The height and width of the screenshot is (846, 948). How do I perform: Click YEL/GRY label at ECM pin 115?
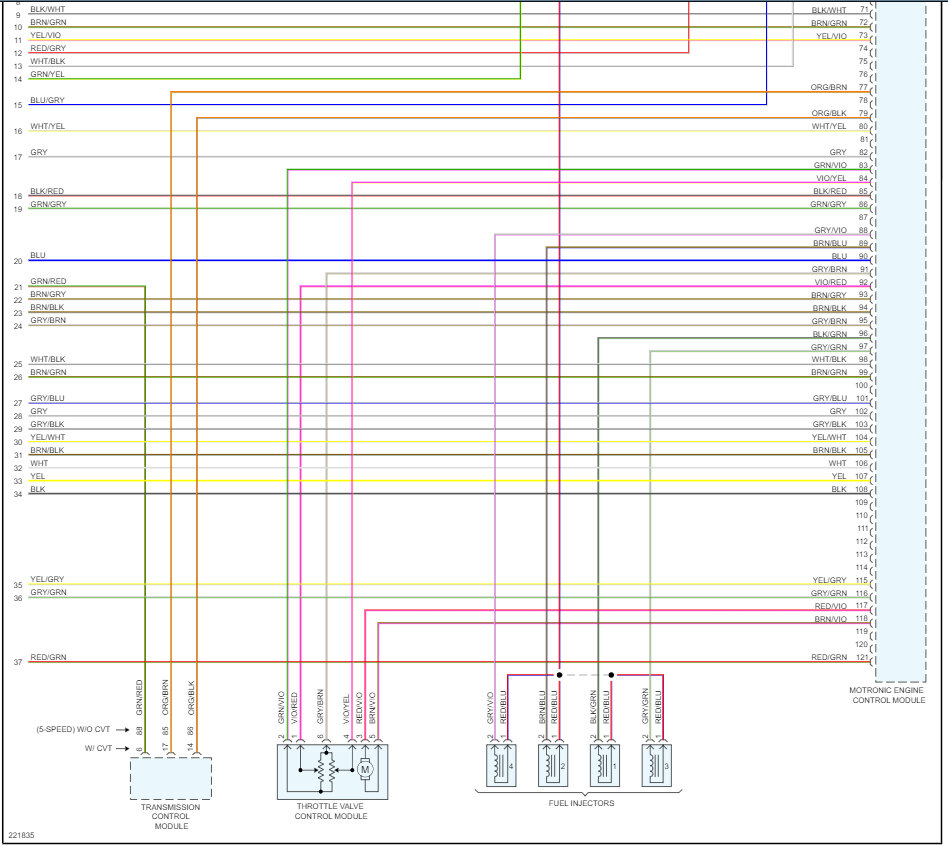click(x=830, y=580)
